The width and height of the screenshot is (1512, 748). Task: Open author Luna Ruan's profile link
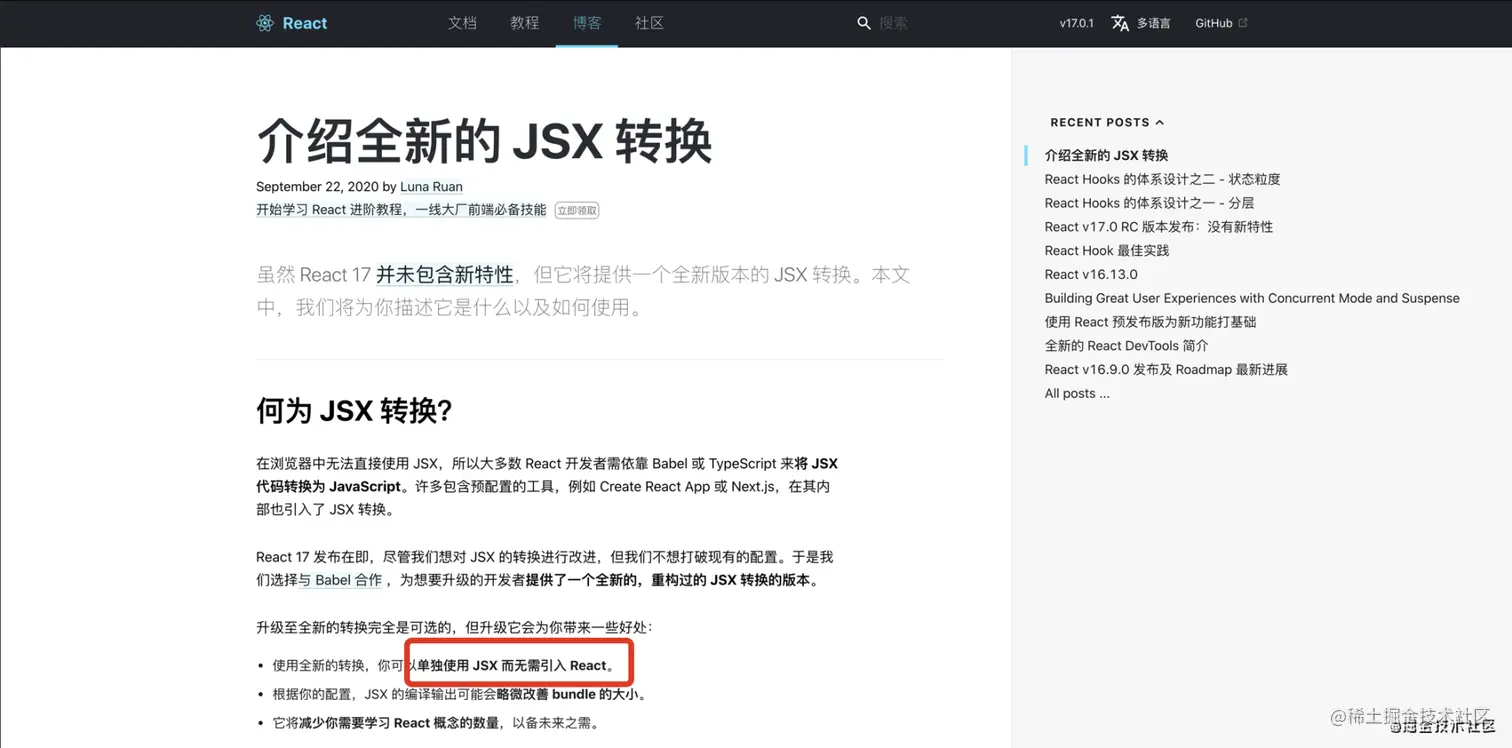coord(431,186)
